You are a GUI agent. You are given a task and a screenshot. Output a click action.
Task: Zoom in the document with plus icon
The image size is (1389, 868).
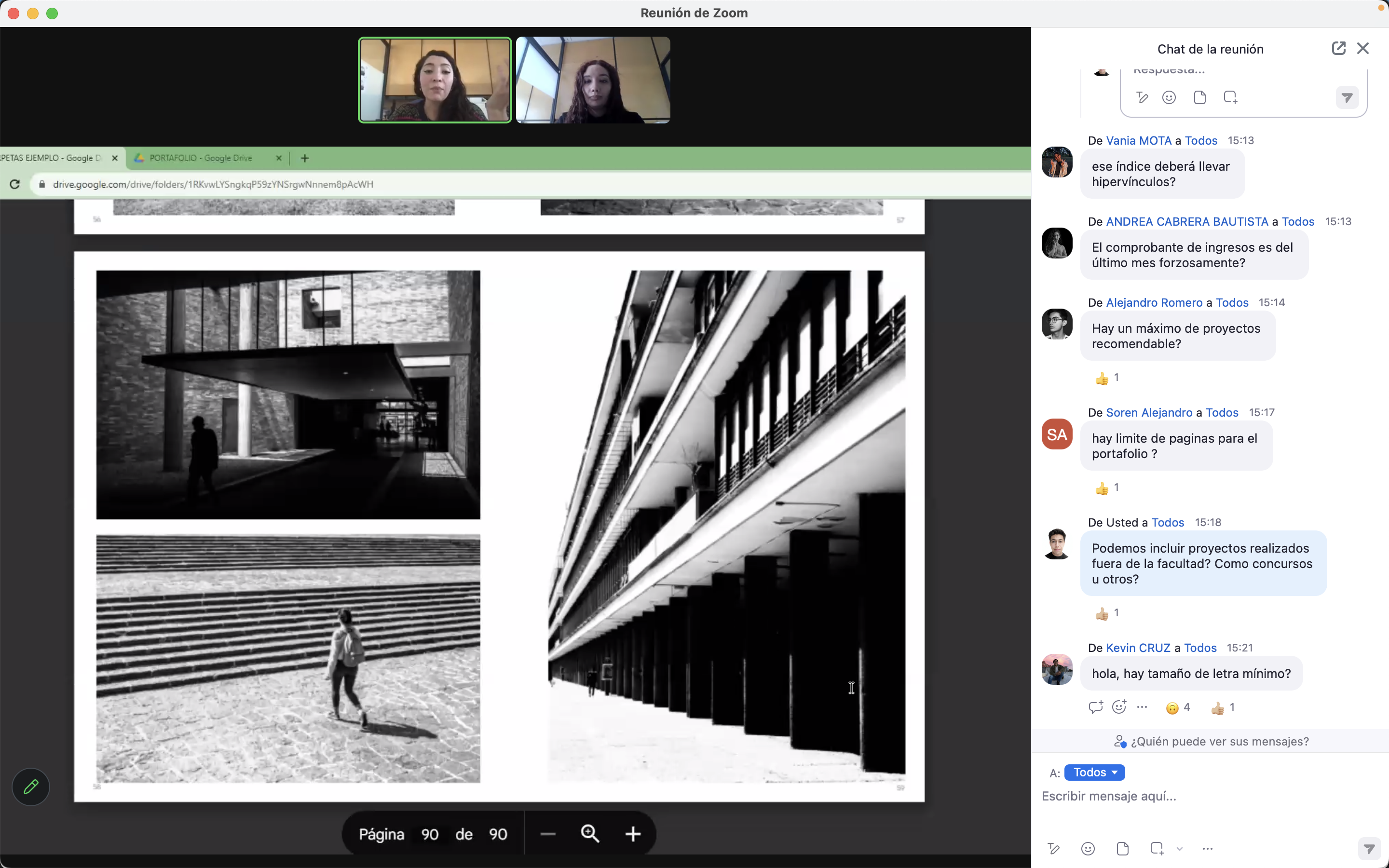click(632, 834)
